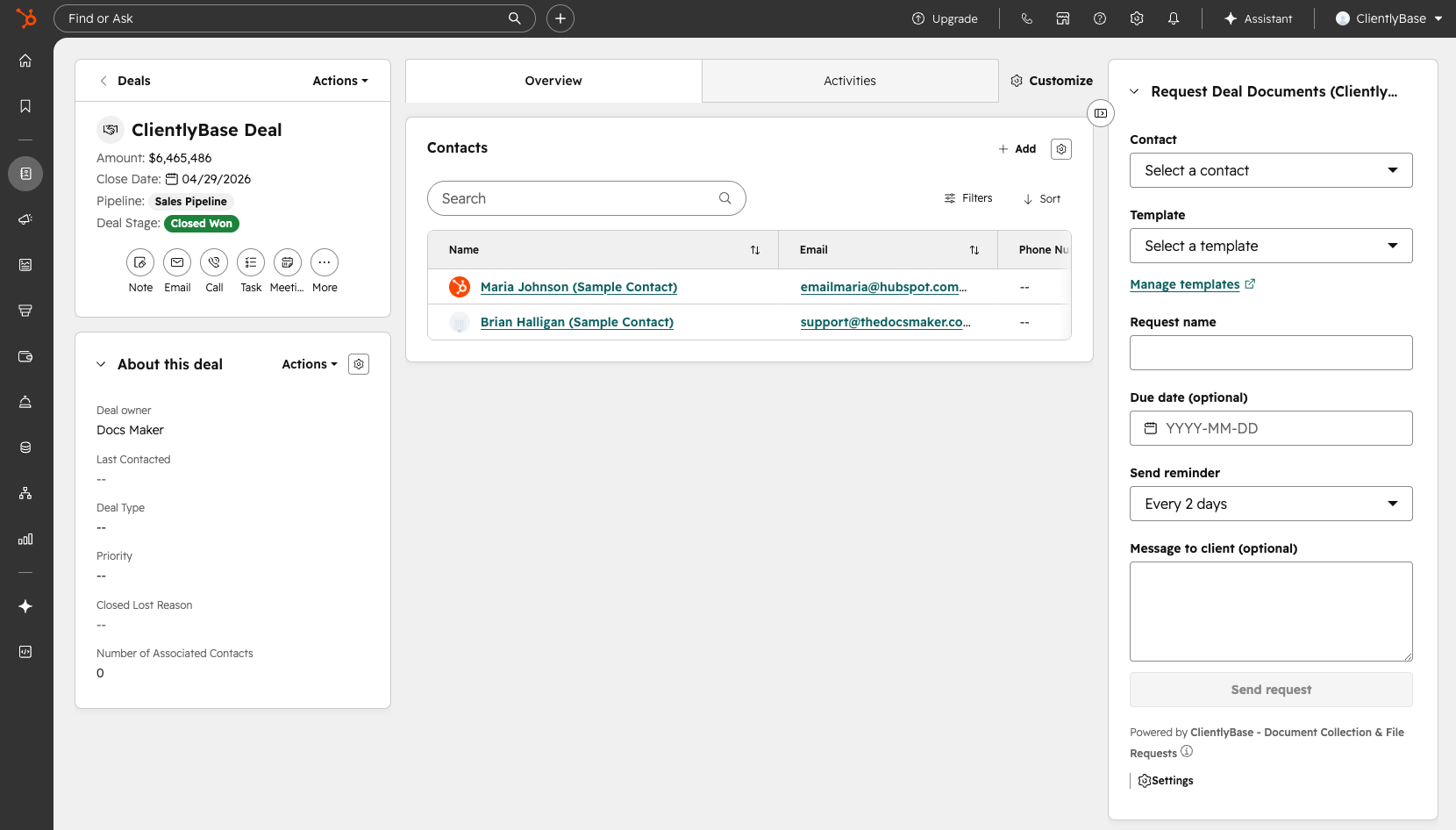Schedule a Meeting from the deal
Image resolution: width=1456 pixels, height=830 pixels.
(x=288, y=262)
